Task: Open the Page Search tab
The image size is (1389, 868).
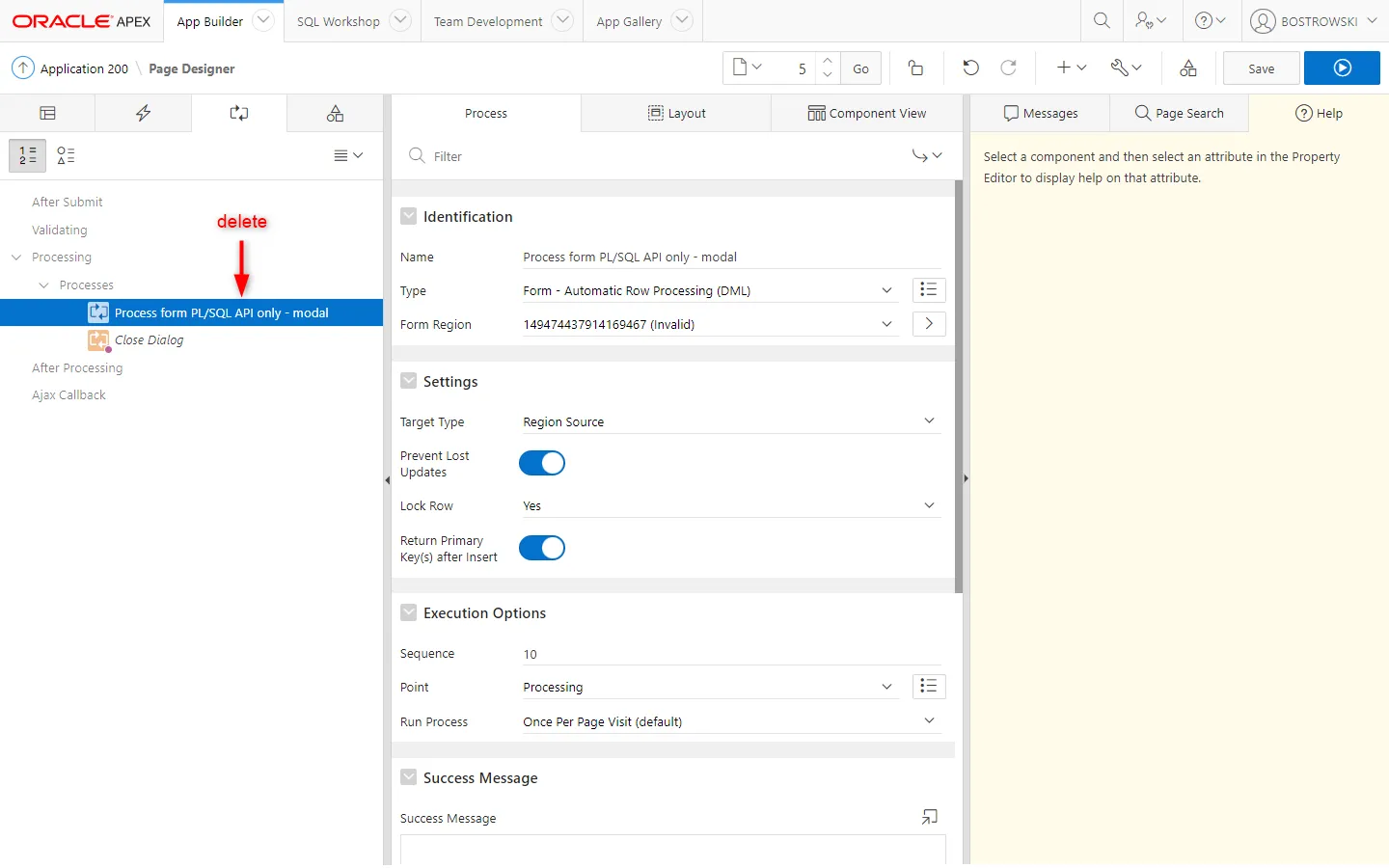Action: [1179, 114]
